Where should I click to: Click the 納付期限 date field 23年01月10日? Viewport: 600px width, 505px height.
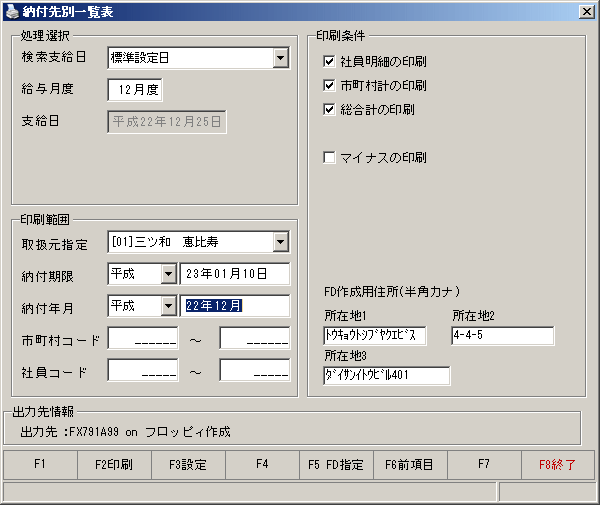[x=235, y=274]
